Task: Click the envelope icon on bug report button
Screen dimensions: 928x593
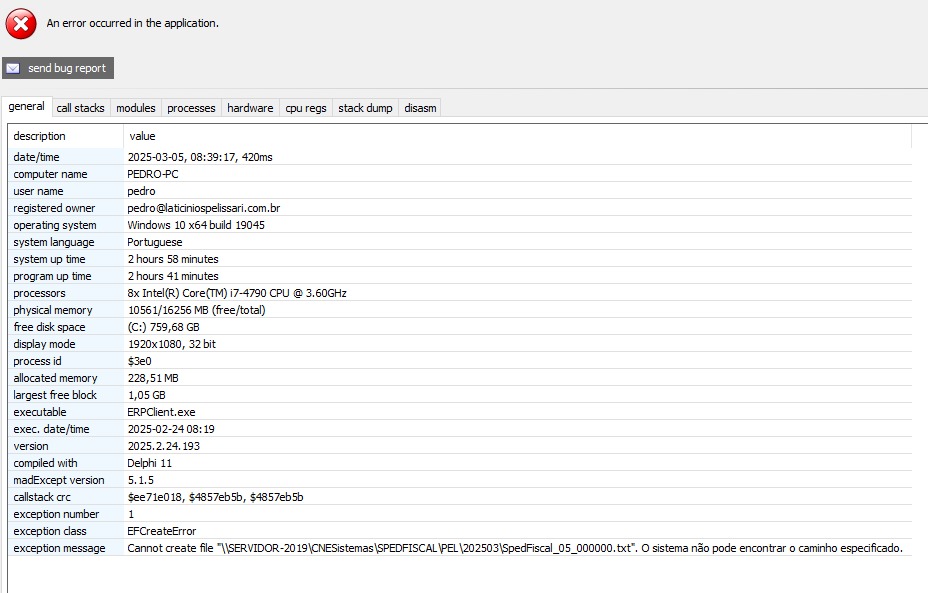Action: pos(13,68)
